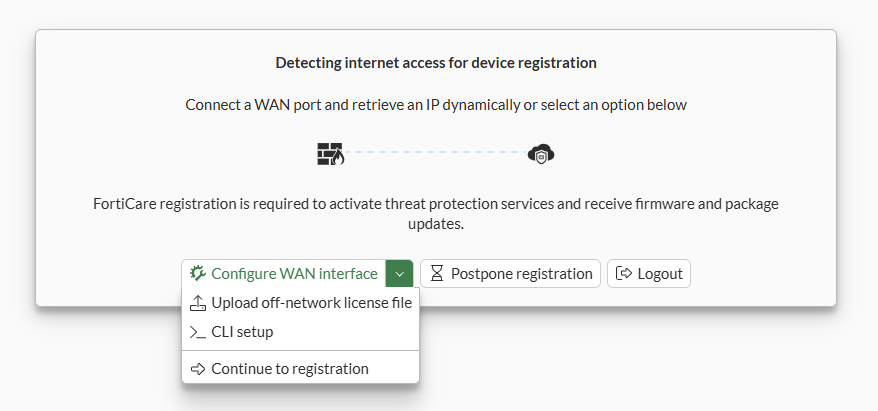Screen dimensions: 878x411
Task: Click the dashed connection line between icons
Action: coord(436,153)
